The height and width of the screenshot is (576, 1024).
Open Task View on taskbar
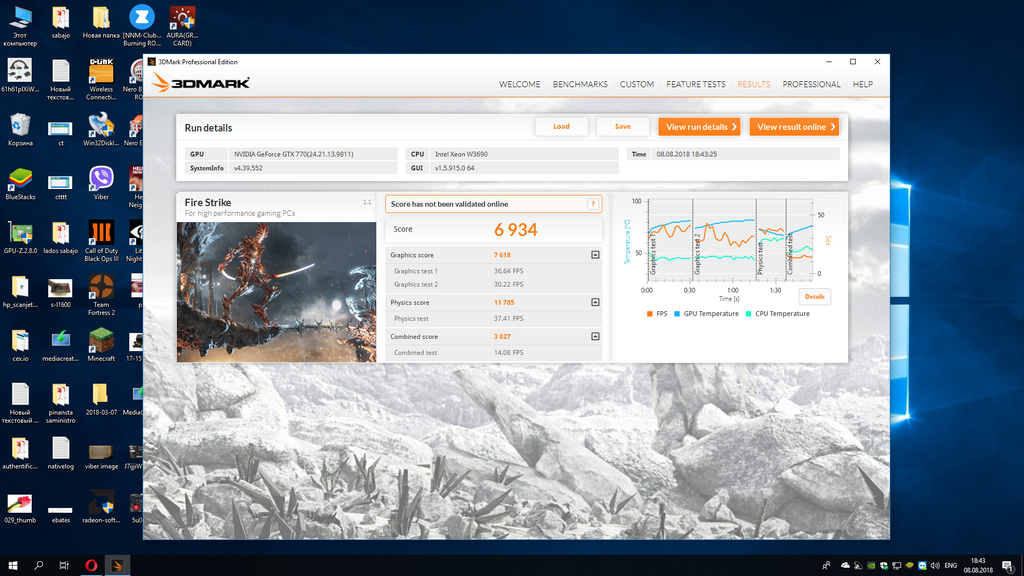64,565
